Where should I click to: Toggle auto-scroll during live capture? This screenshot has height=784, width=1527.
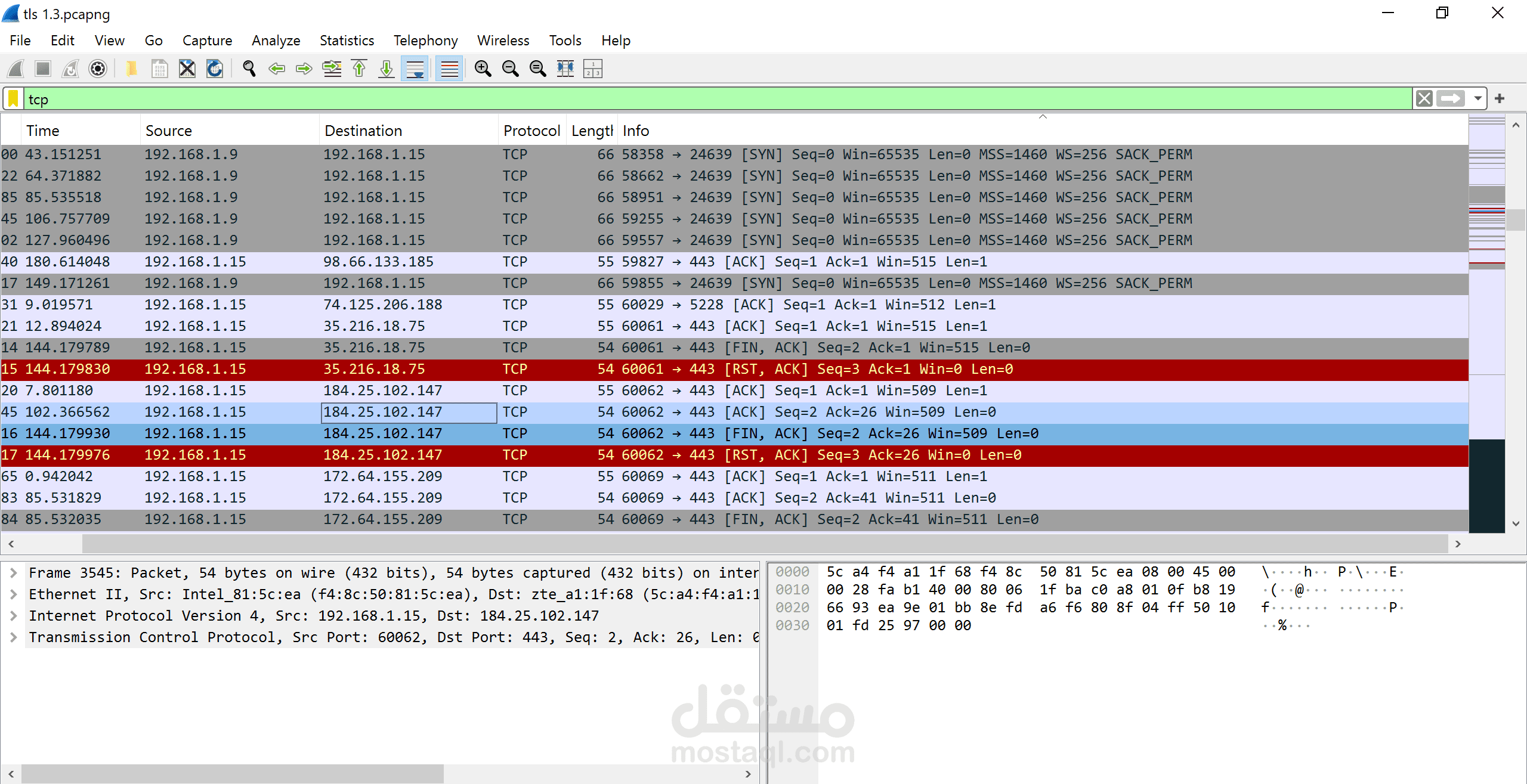coord(415,69)
